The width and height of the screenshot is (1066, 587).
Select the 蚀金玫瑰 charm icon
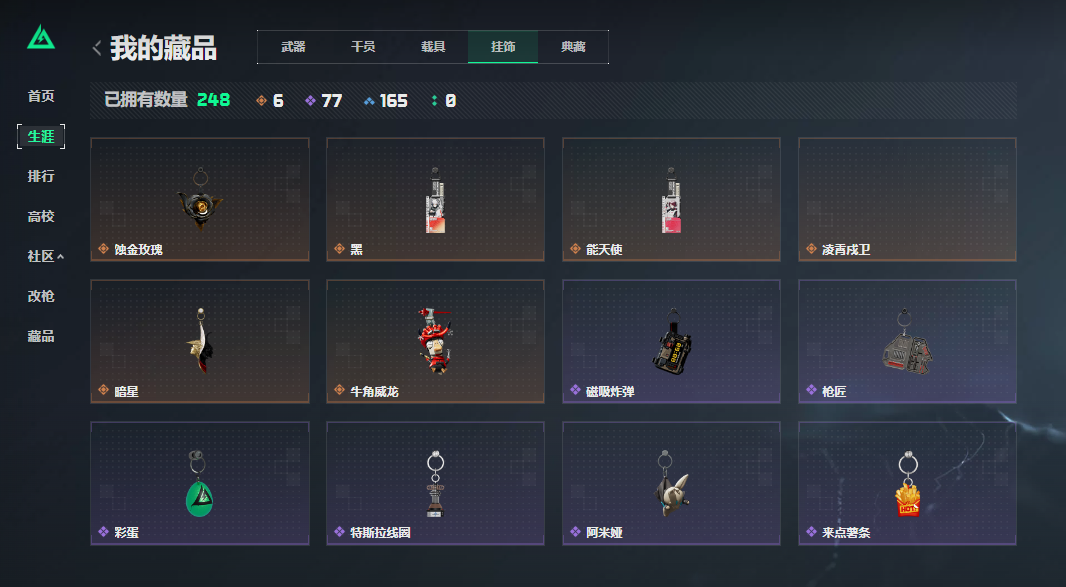point(200,199)
